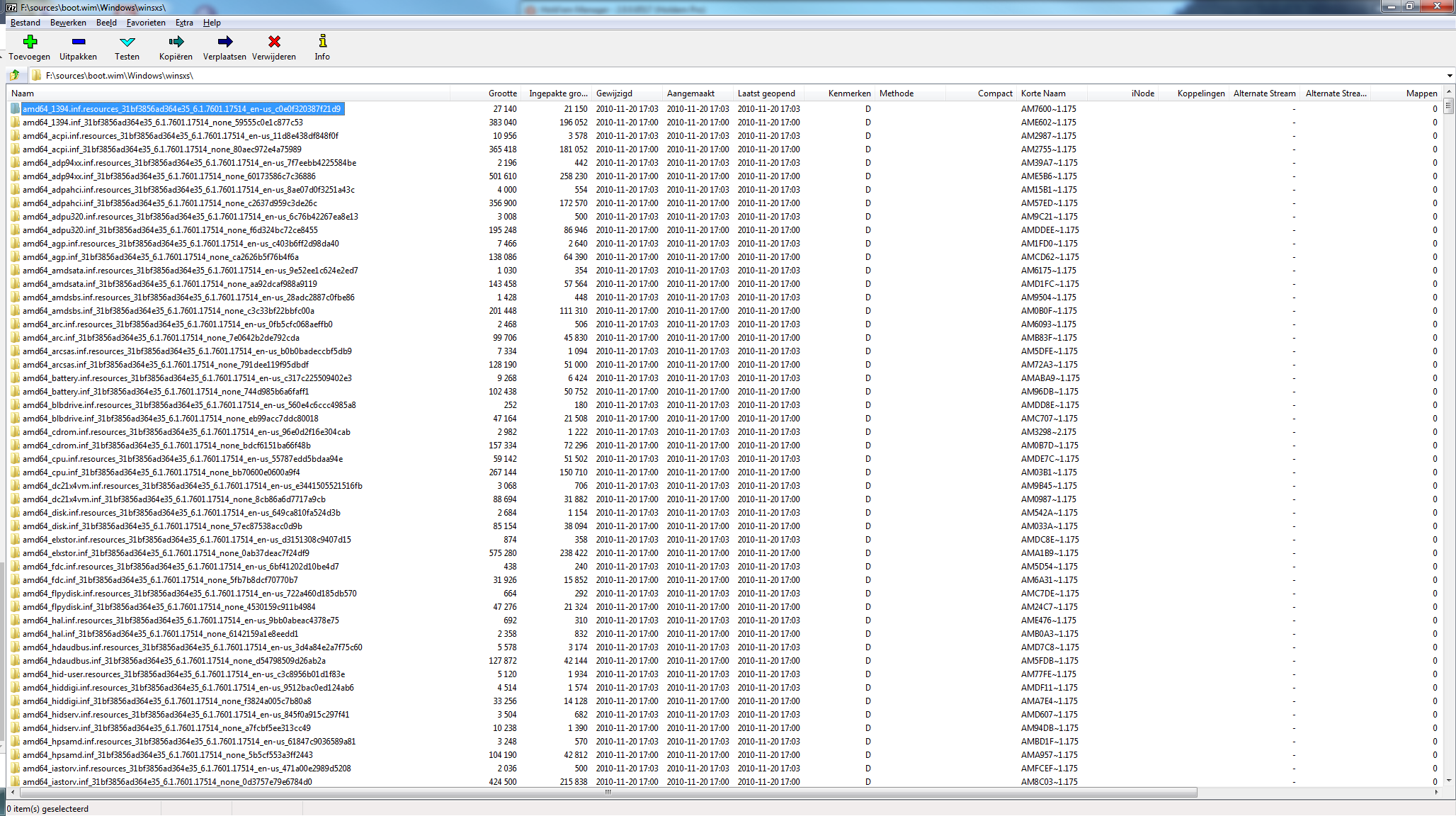Select the amd64_blbdrive.inf.resources folder name
The width and height of the screenshot is (1456, 816).
pyautogui.click(x=189, y=405)
